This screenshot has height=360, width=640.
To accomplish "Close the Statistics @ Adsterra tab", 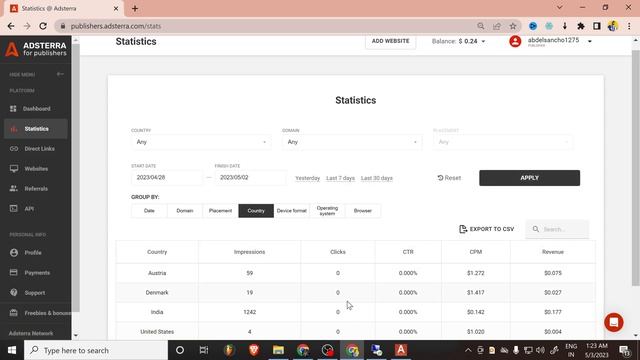I will [x=116, y=8].
